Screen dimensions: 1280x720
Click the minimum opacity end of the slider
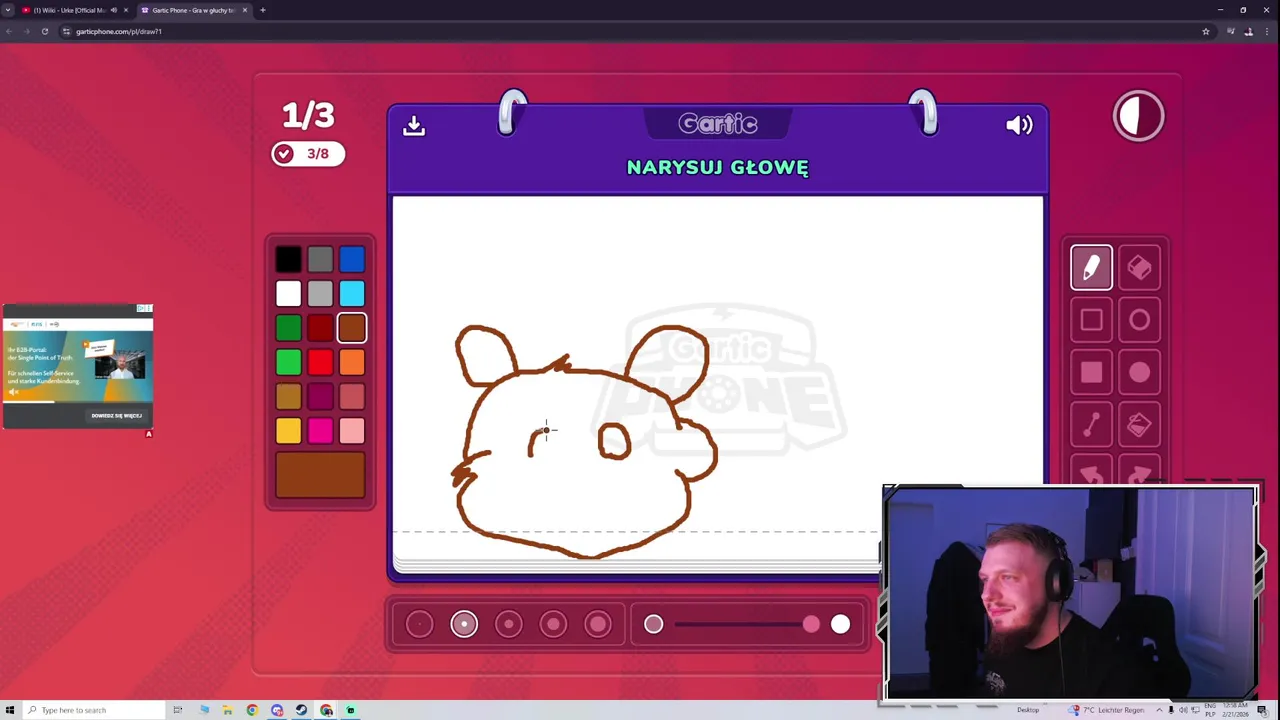pyautogui.click(x=653, y=625)
